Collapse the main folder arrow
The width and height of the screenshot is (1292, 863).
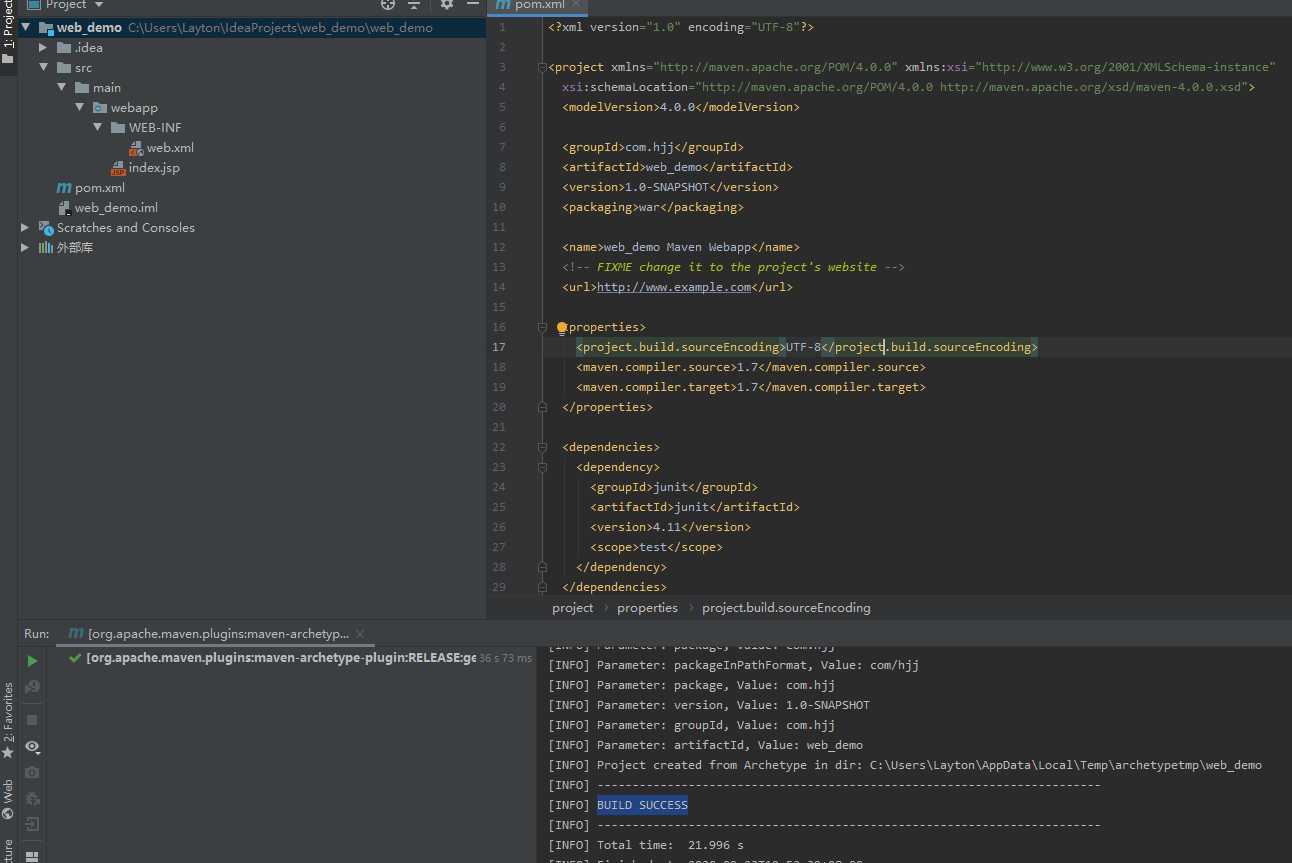point(62,88)
